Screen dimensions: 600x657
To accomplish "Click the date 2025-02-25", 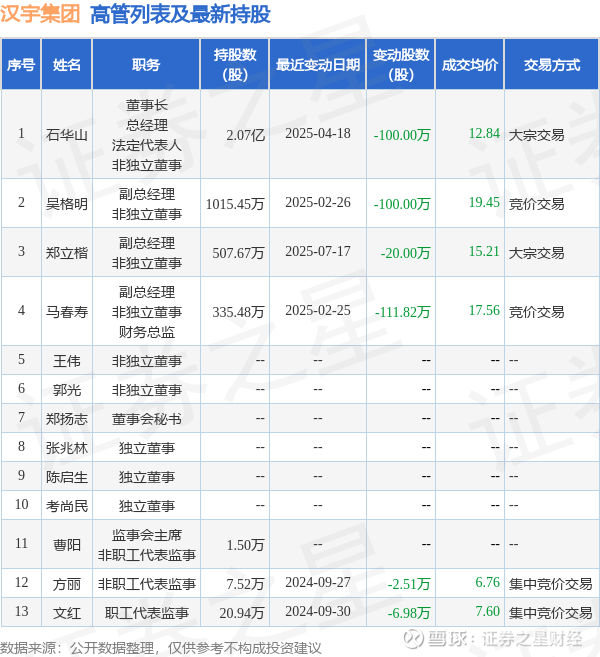I will (318, 310).
